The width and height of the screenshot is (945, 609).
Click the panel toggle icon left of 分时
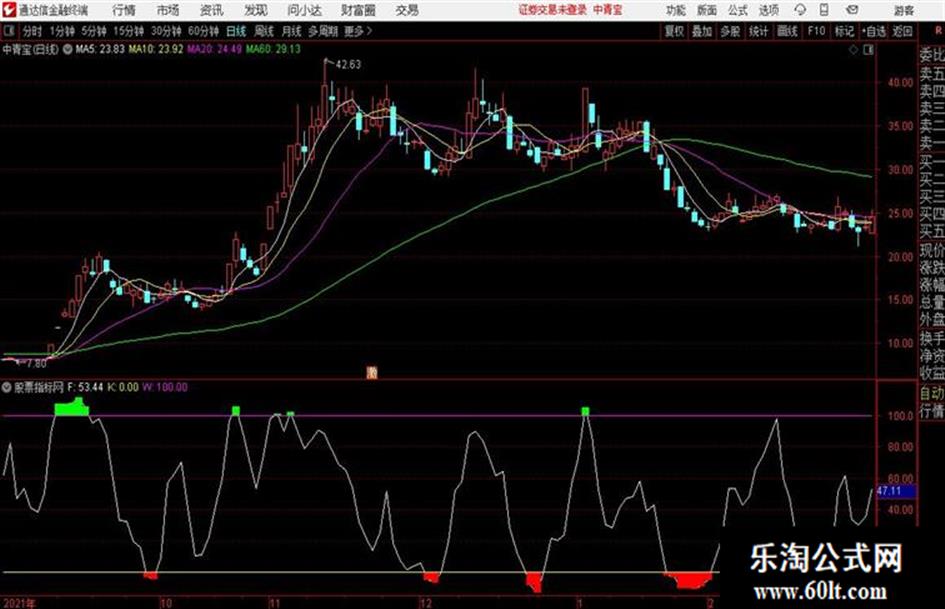[x=9, y=31]
